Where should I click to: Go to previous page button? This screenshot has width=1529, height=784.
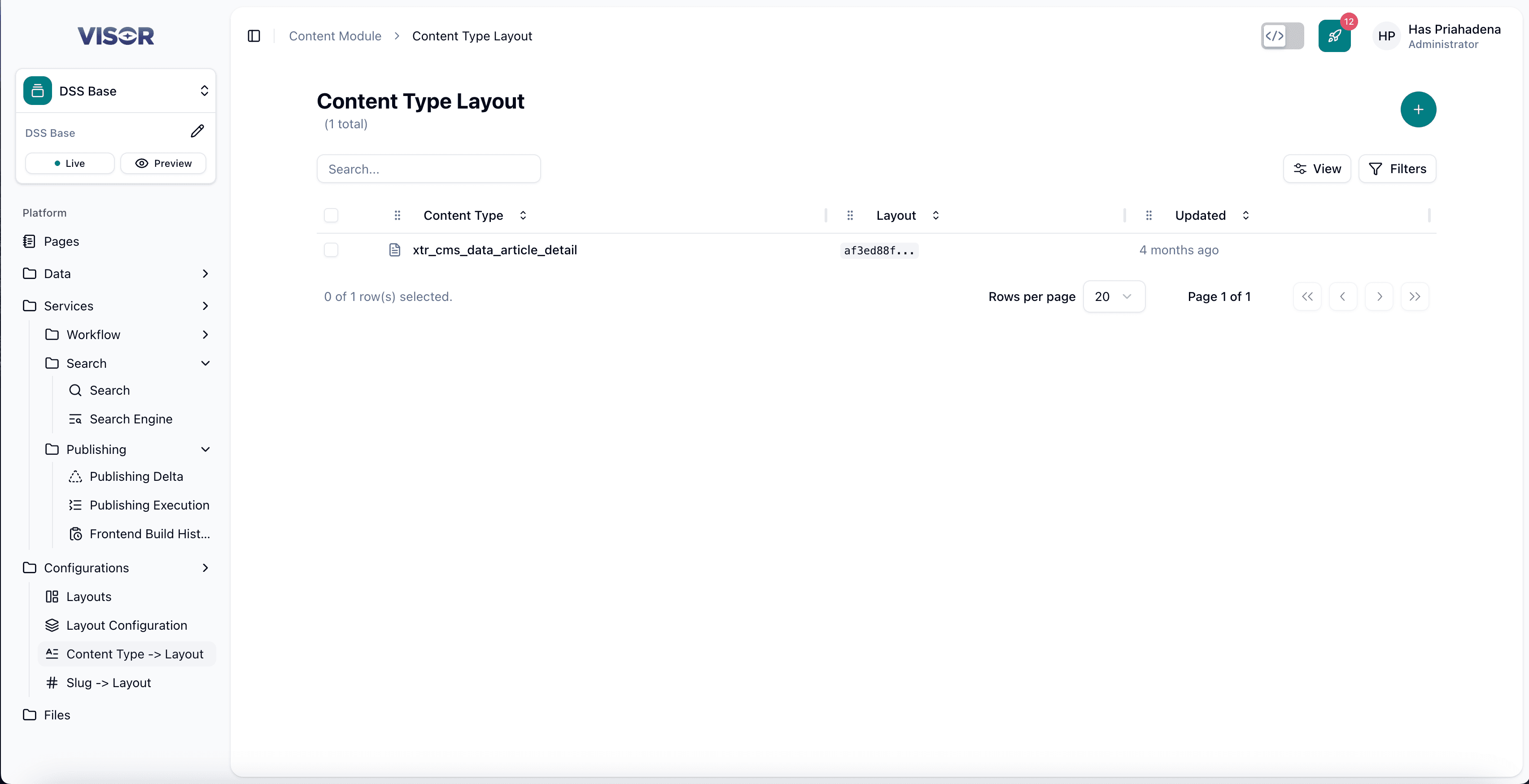click(1343, 297)
